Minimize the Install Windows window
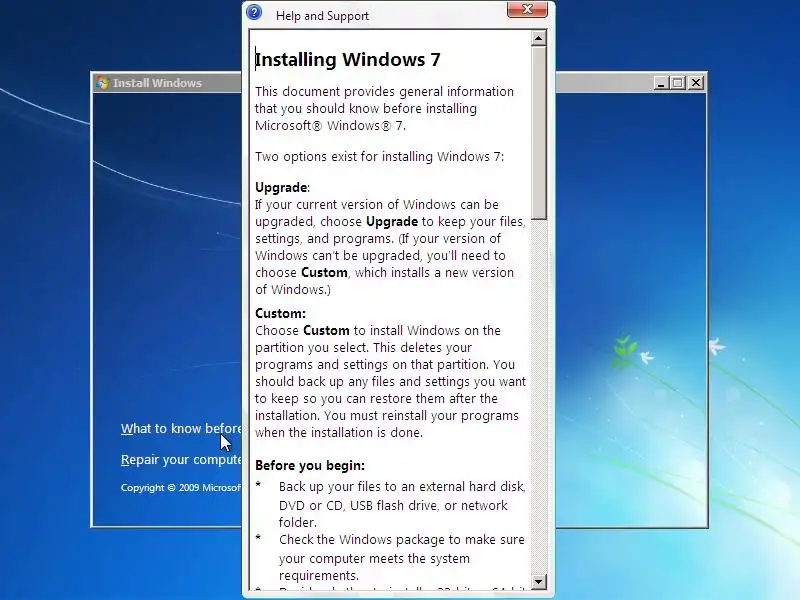This screenshot has width=800, height=600. [661, 83]
